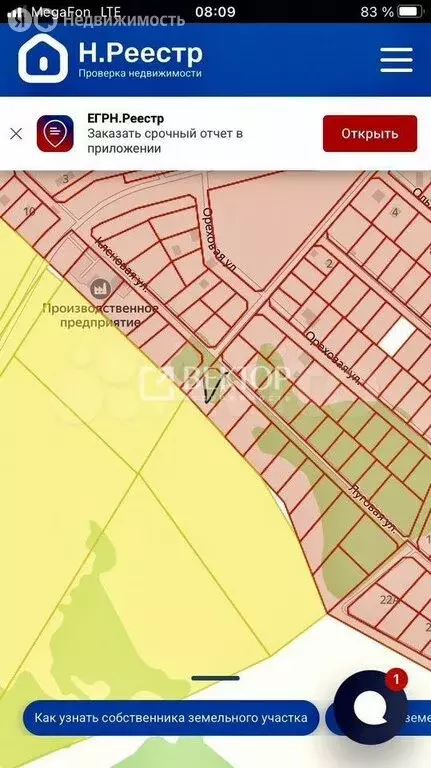This screenshot has width=431, height=768.
Task: Tap the Н.Реестр house logo
Action: pos(43,59)
